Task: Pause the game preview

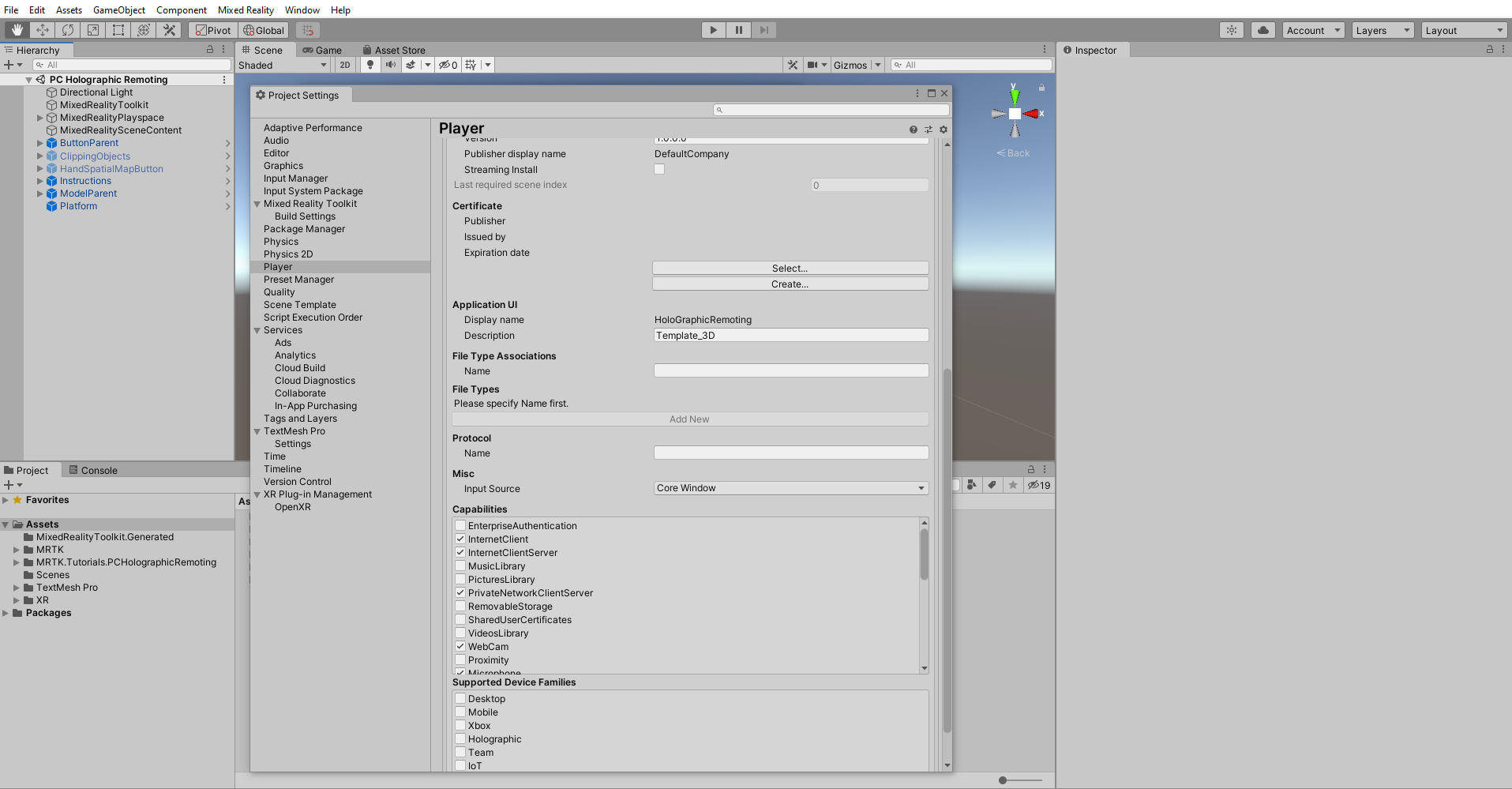Action: tap(739, 30)
